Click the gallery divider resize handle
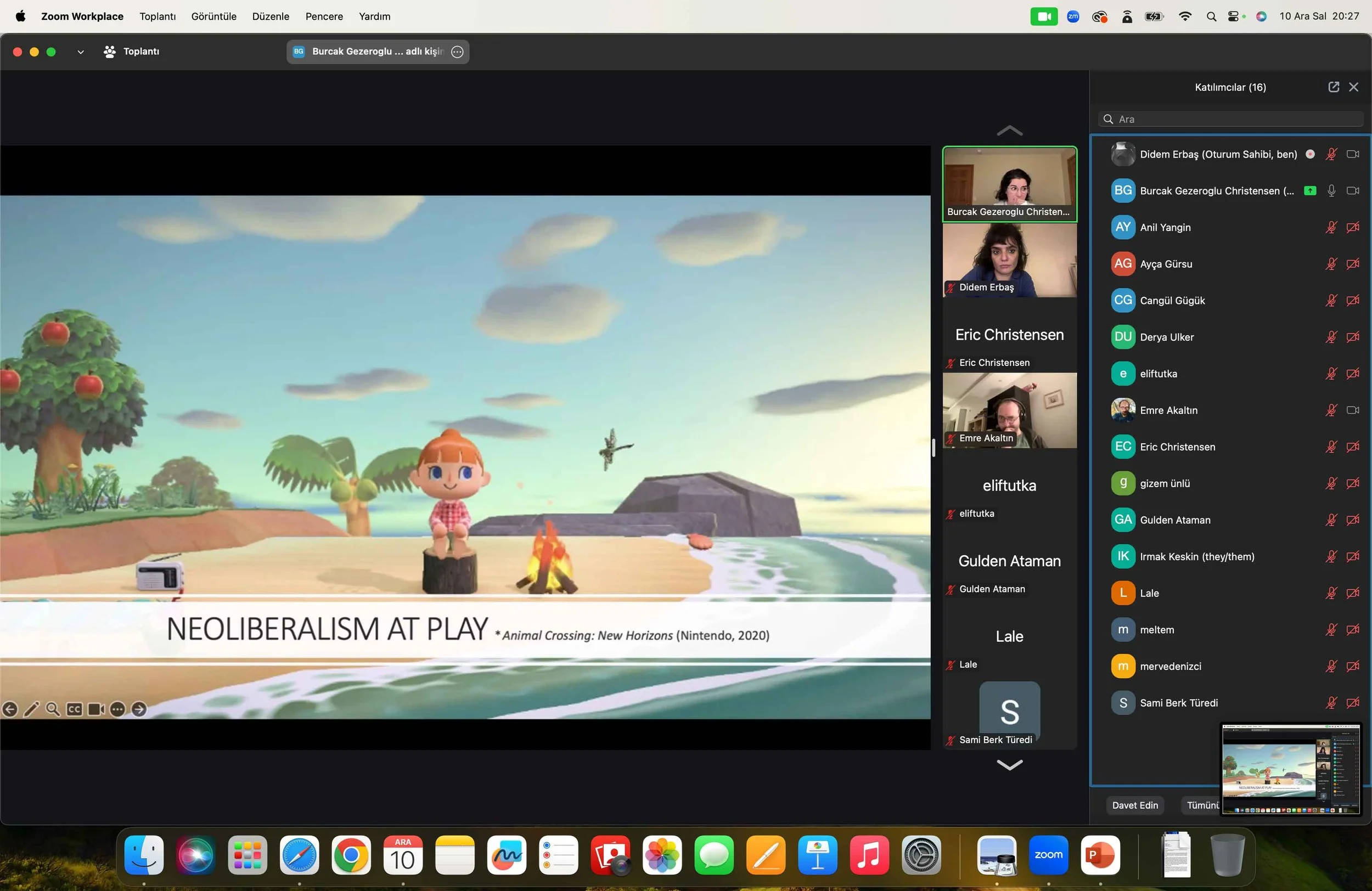The height and width of the screenshot is (891, 1372). (934, 448)
